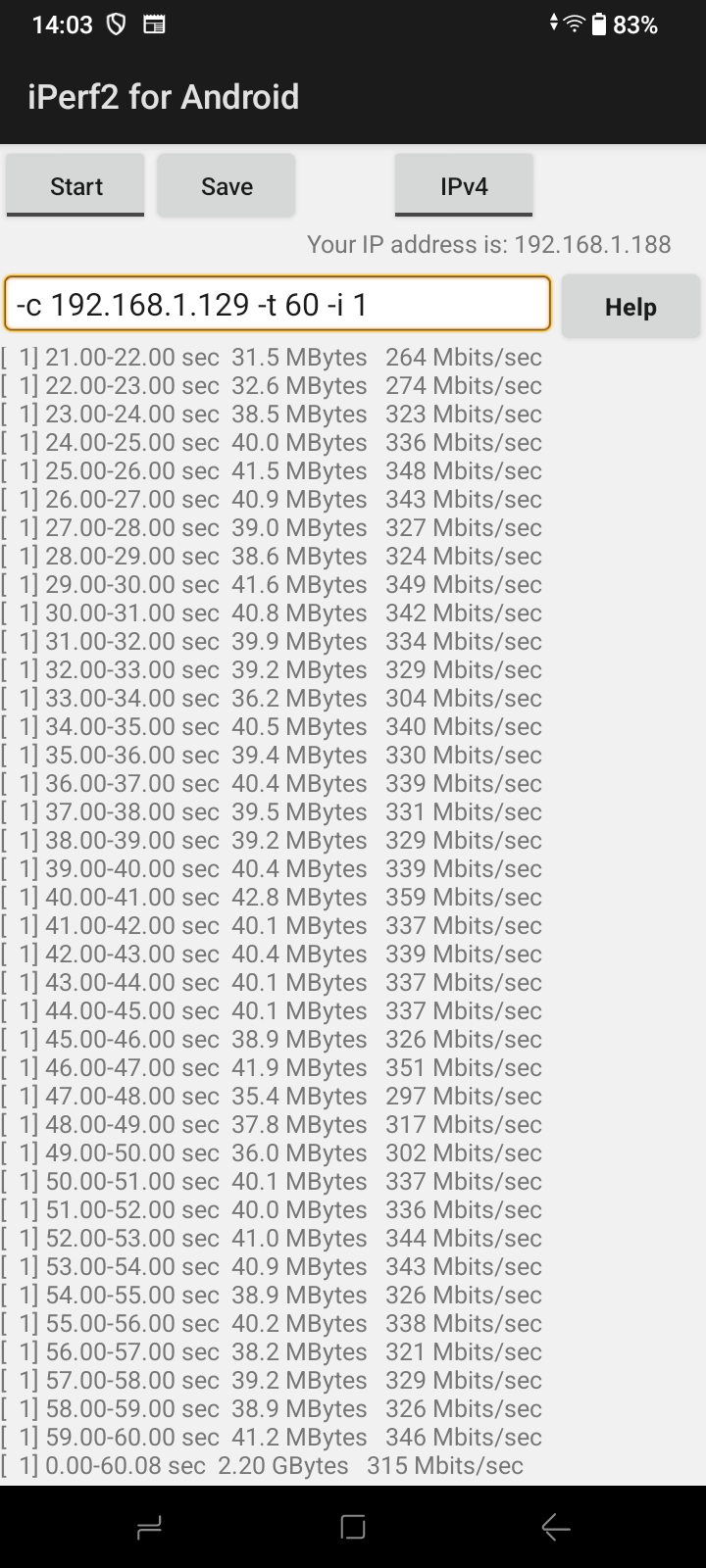Save the test output with Save button
Screen dimensions: 706x1568
click(x=227, y=186)
